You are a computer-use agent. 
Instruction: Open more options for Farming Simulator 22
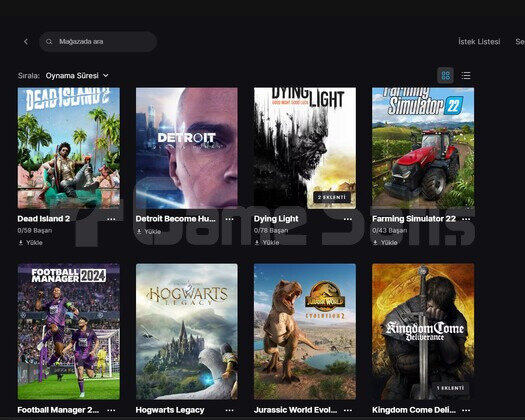coord(466,219)
